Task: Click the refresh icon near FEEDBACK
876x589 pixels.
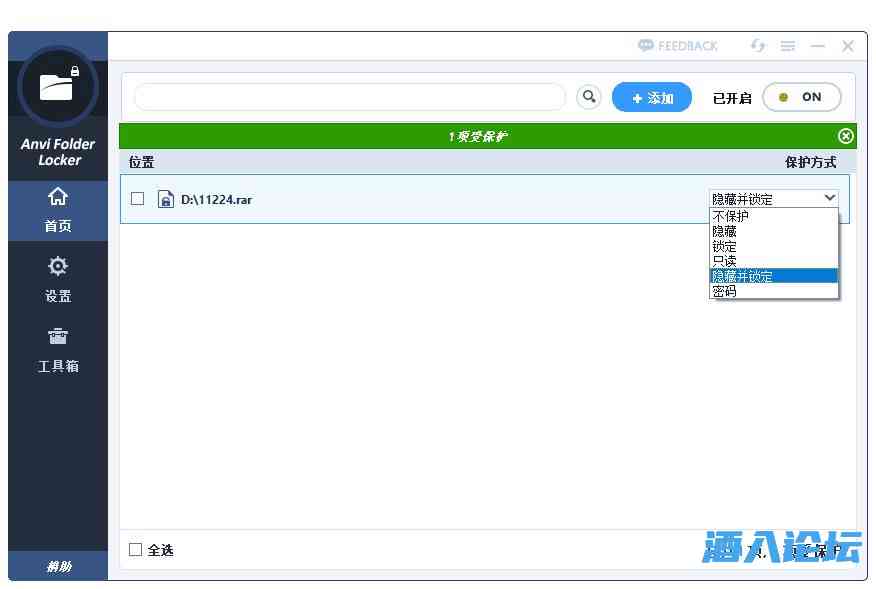Action: 758,45
